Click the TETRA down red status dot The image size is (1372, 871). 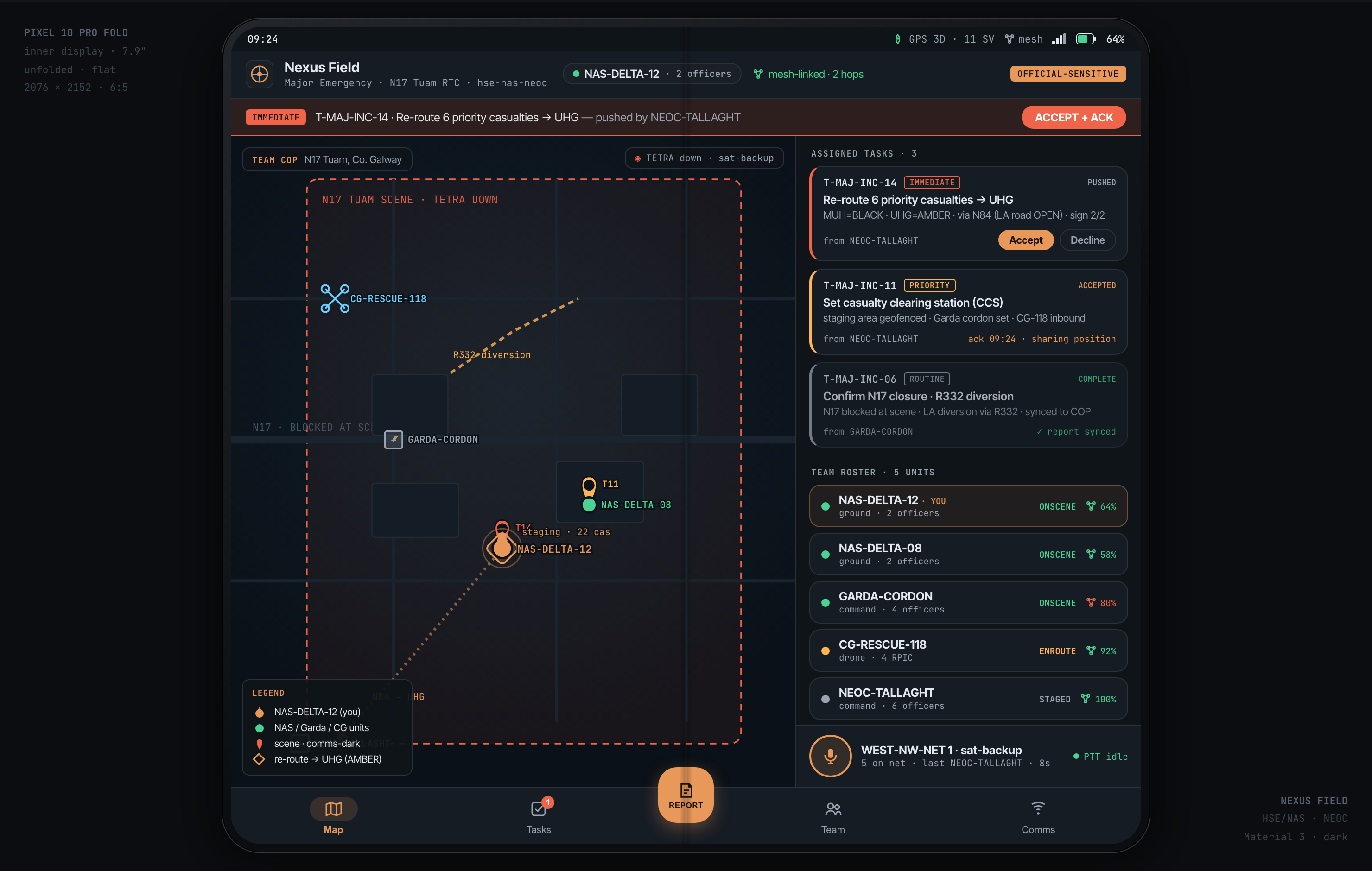coord(638,158)
